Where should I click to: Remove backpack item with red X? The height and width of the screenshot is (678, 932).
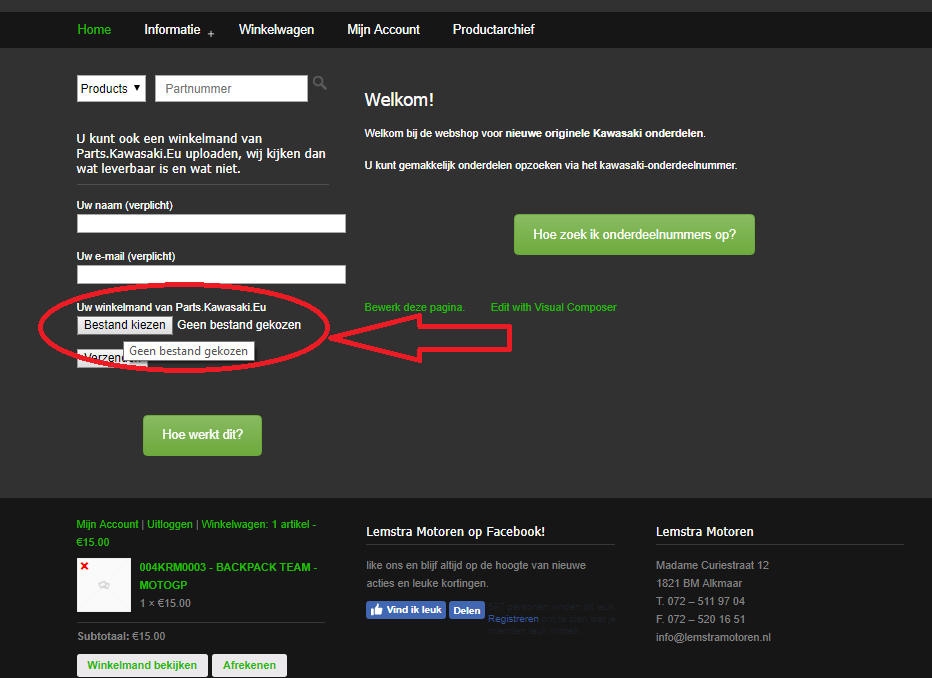tap(84, 566)
